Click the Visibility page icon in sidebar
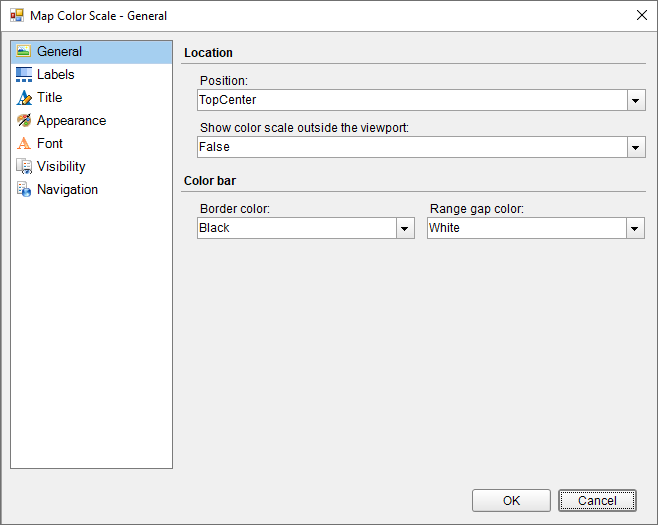This screenshot has width=658, height=526. [x=24, y=167]
